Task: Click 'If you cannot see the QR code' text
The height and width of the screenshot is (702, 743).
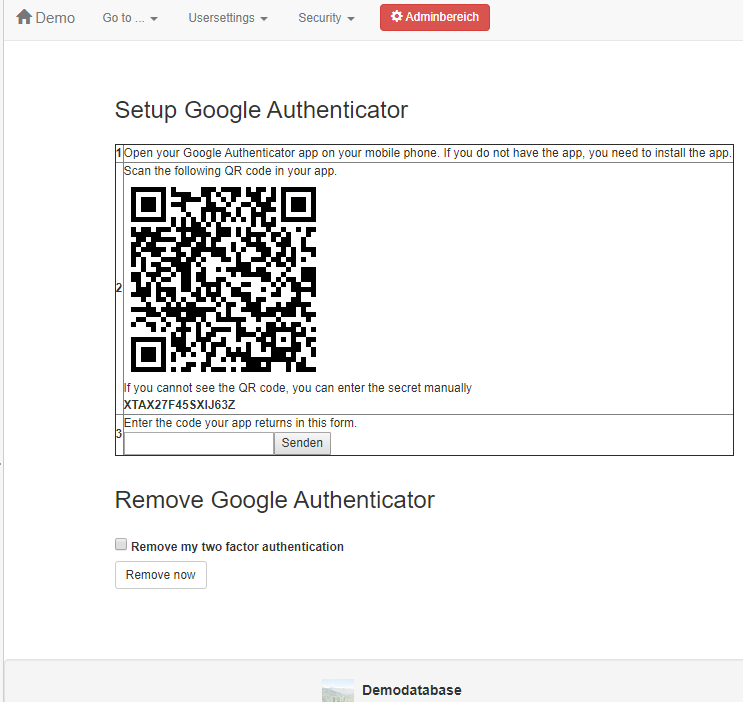Action: 298,388
